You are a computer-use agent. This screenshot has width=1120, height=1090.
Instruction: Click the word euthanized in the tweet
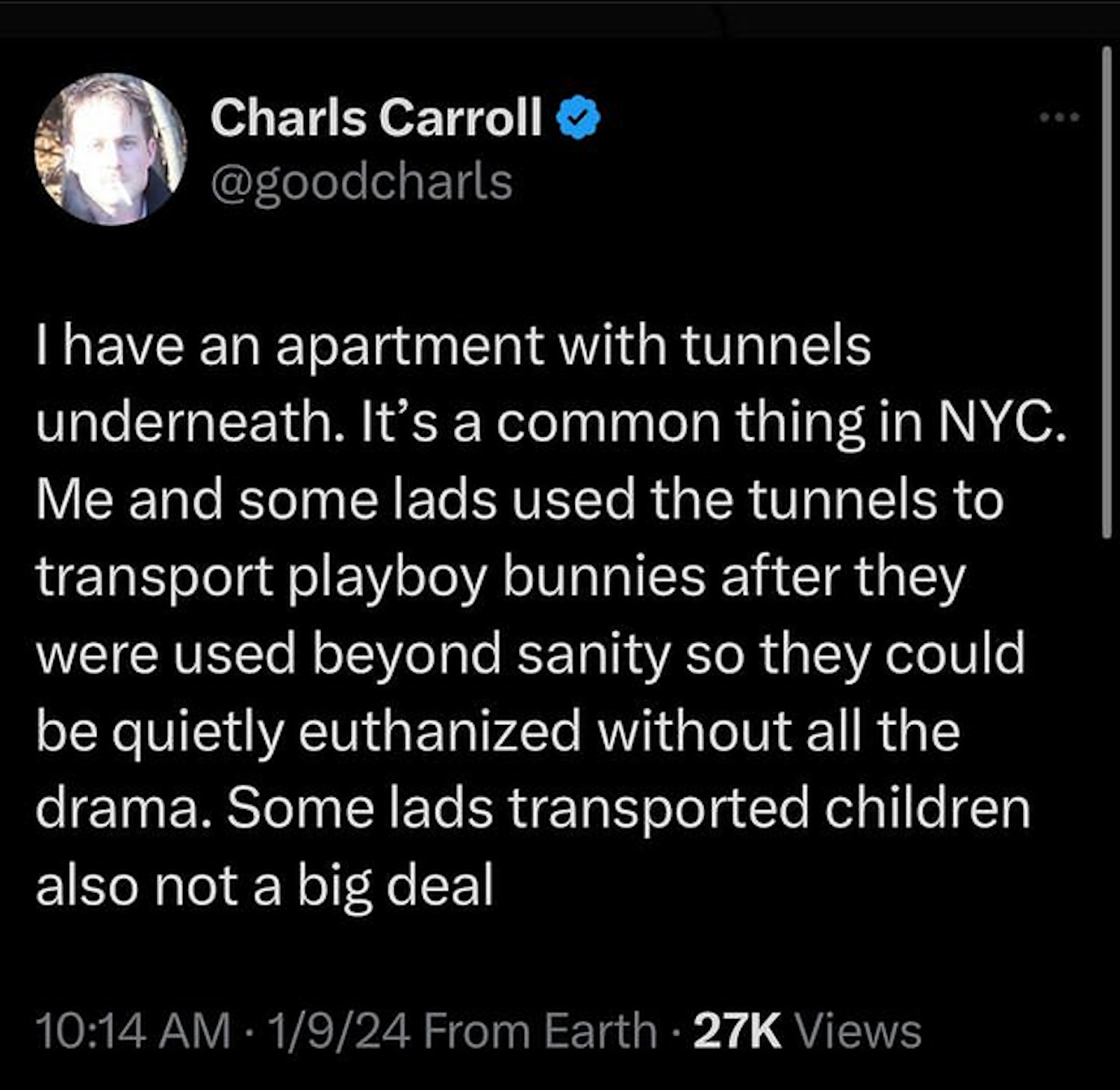[x=440, y=731]
